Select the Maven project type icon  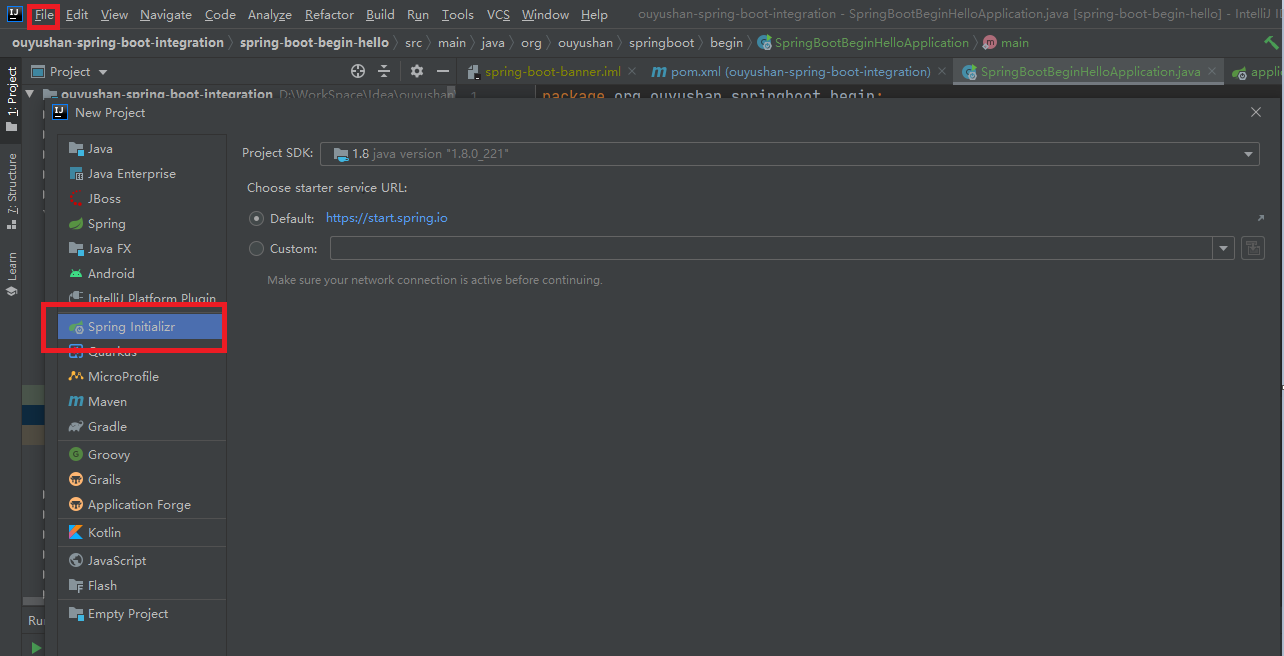(x=78, y=401)
